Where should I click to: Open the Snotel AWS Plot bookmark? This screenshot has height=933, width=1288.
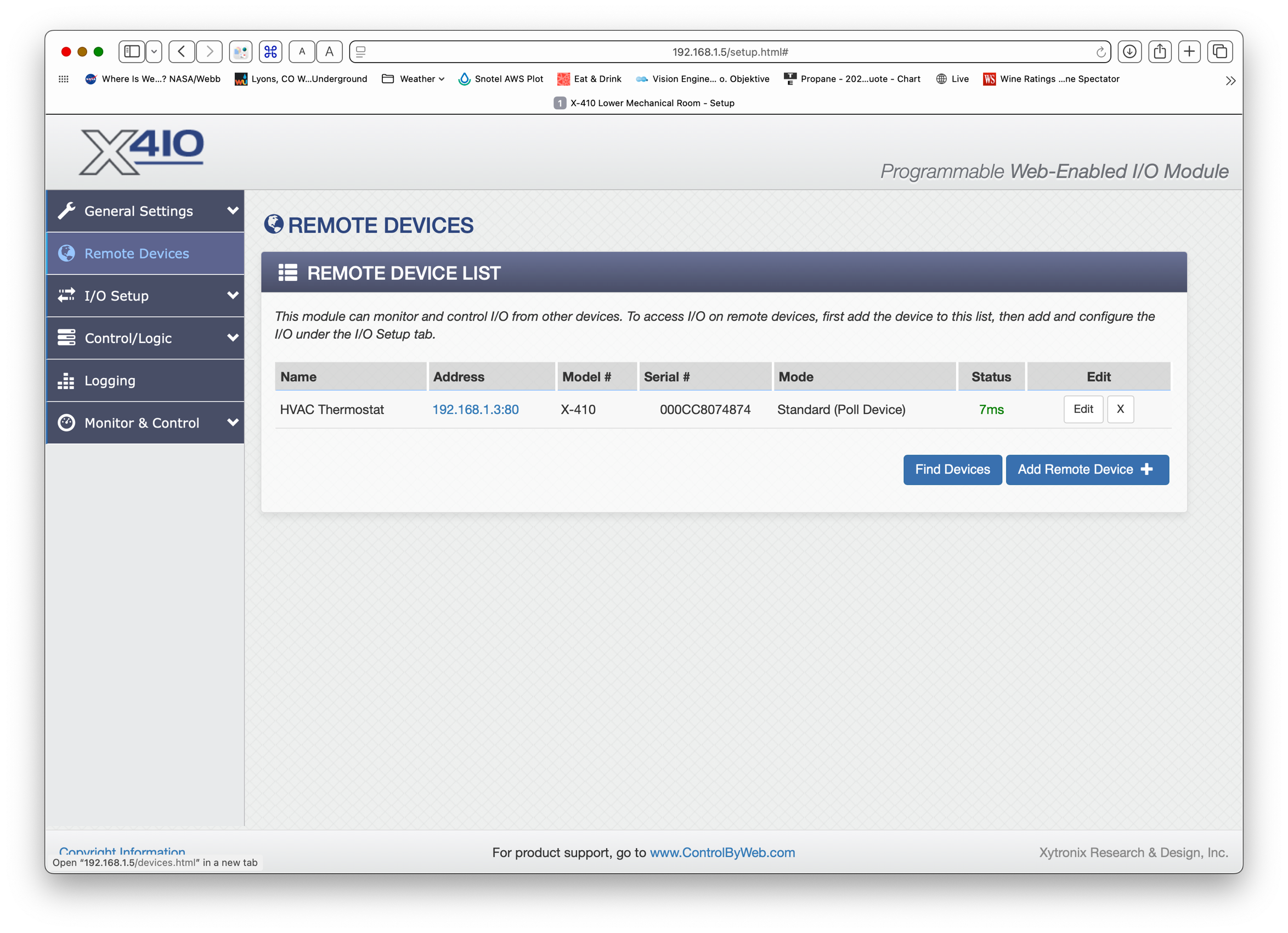click(x=501, y=79)
